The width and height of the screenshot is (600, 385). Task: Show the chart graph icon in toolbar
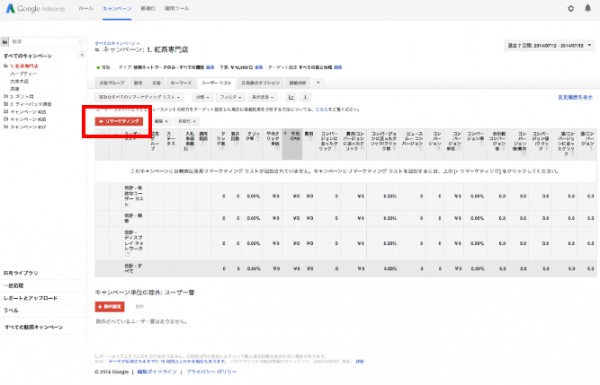pyautogui.click(x=291, y=97)
